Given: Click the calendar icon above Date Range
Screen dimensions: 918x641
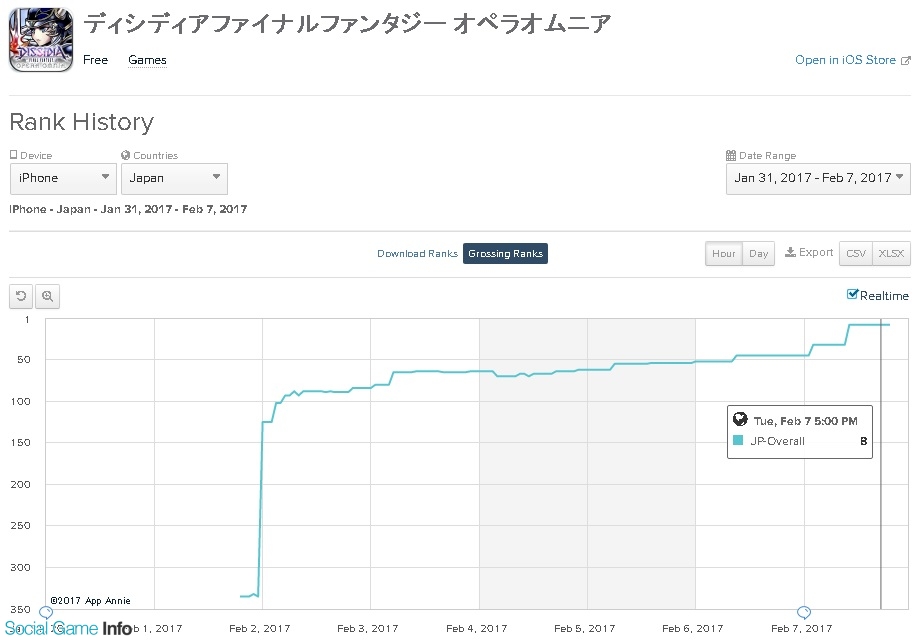Looking at the screenshot, I should (731, 156).
